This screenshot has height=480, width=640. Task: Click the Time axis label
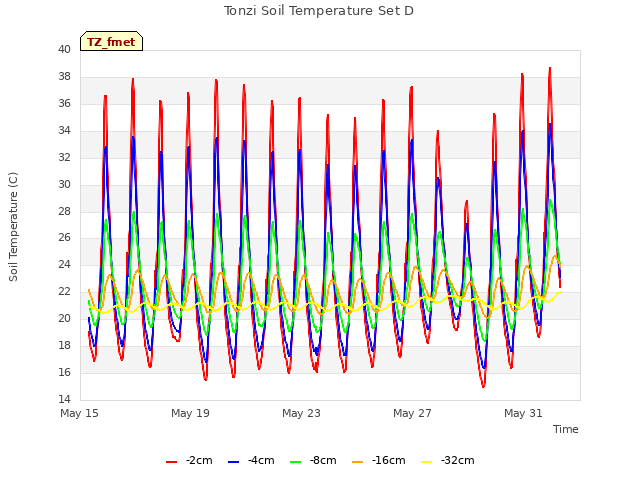point(566,429)
